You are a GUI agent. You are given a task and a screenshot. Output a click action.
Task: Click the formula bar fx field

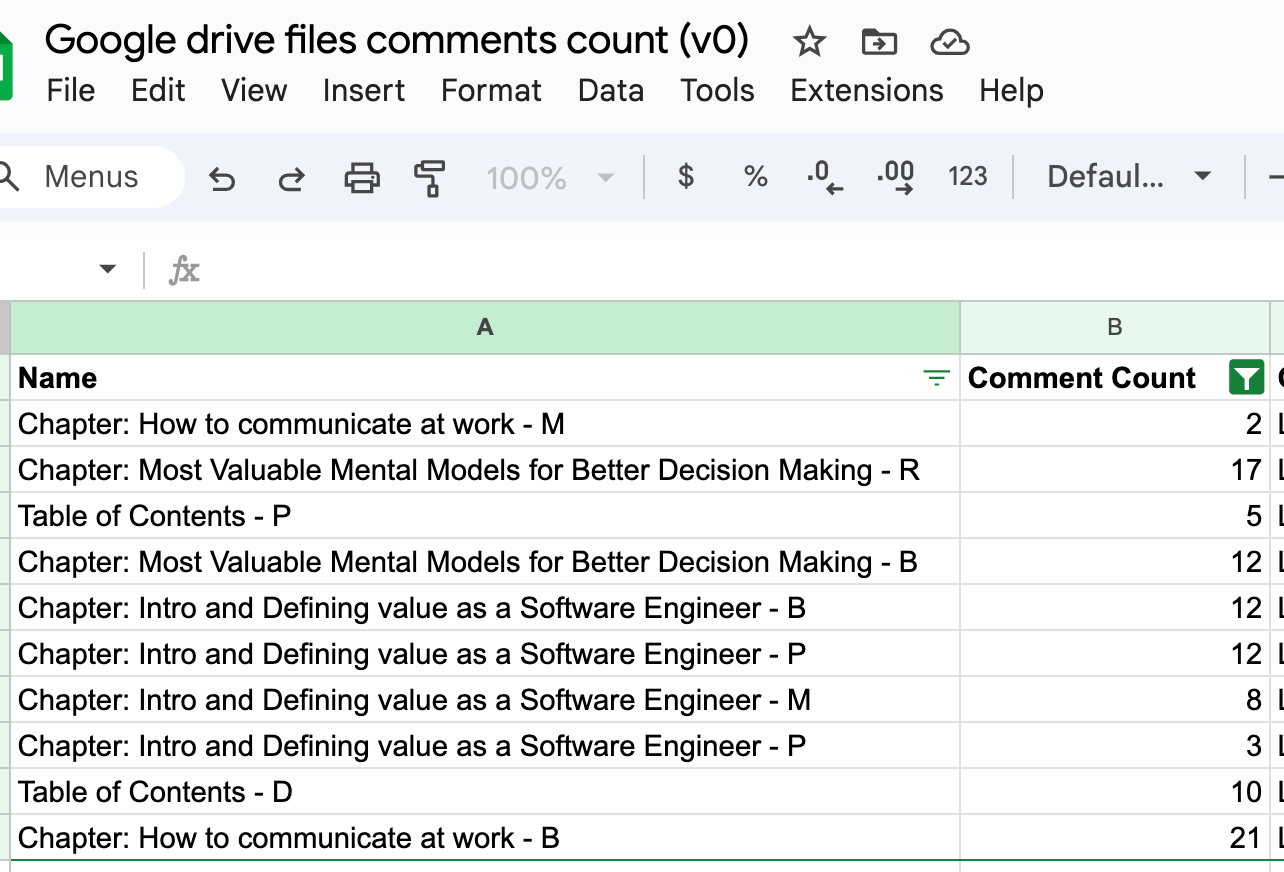point(185,269)
